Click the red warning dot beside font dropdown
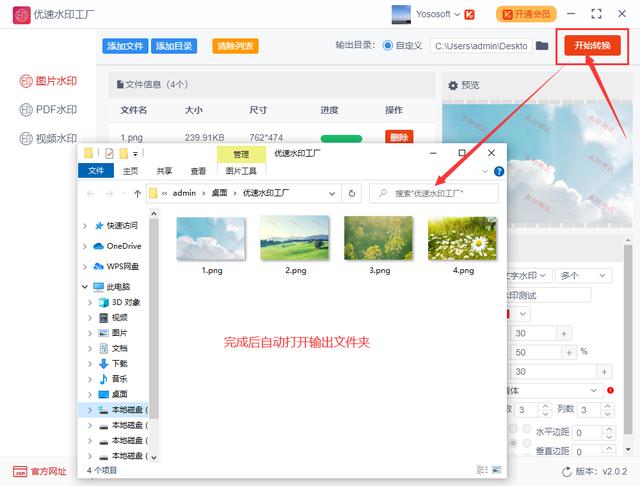640x486 pixels. pos(610,391)
